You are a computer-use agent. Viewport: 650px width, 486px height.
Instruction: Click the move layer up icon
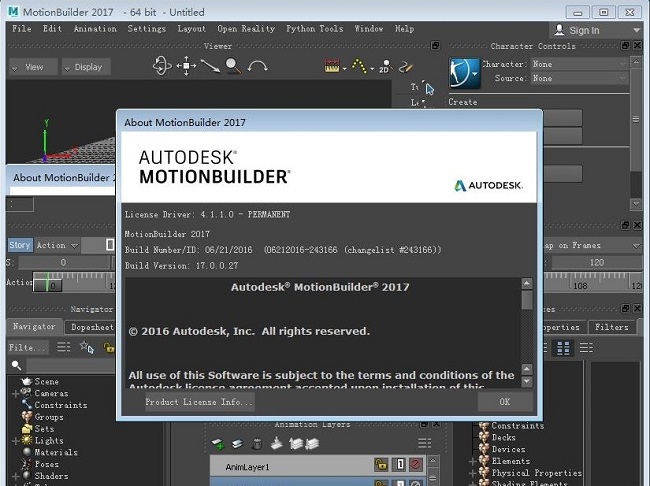click(x=296, y=444)
